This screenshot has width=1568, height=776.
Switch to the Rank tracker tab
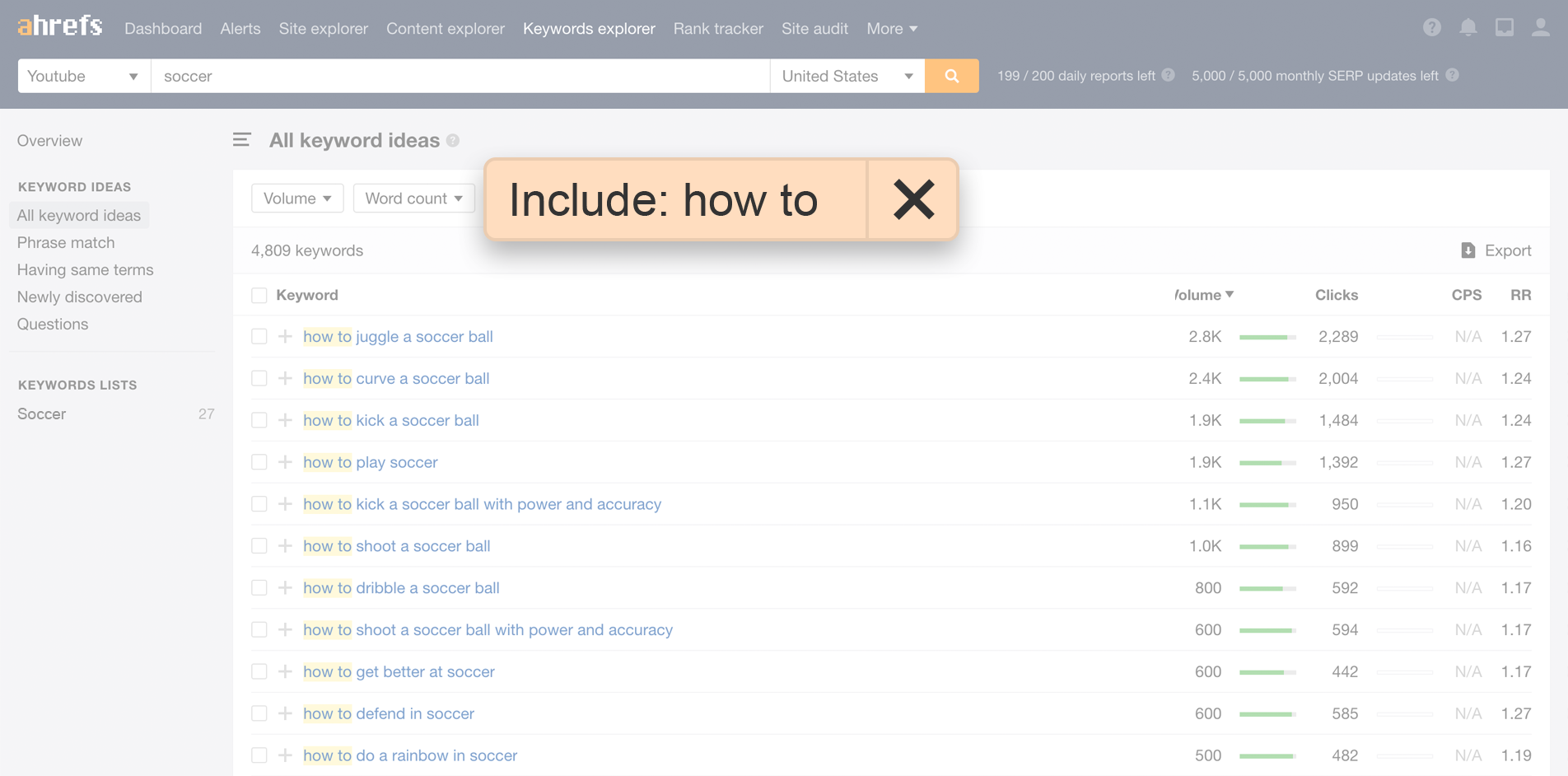(717, 28)
